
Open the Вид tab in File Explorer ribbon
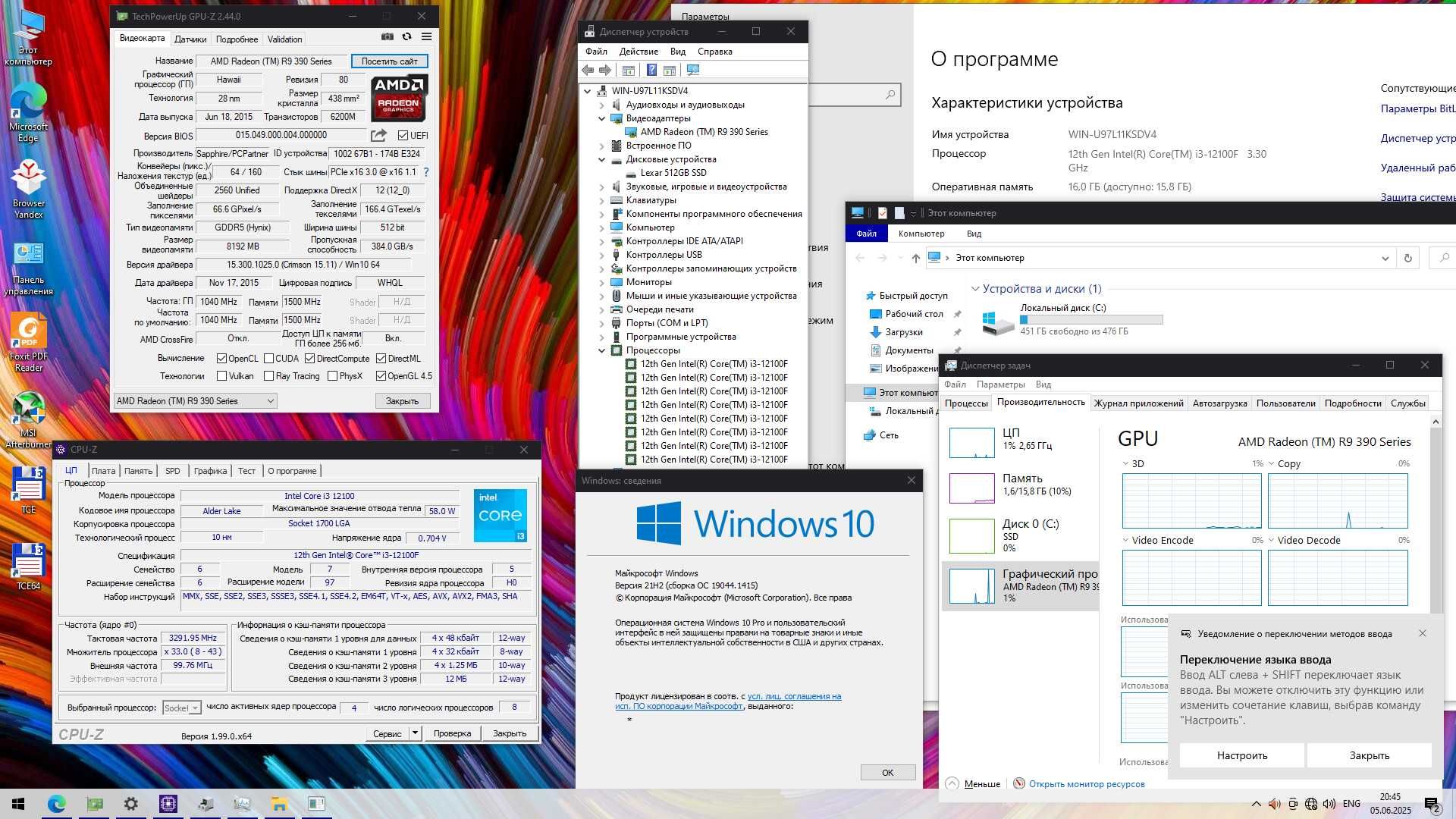(x=974, y=234)
